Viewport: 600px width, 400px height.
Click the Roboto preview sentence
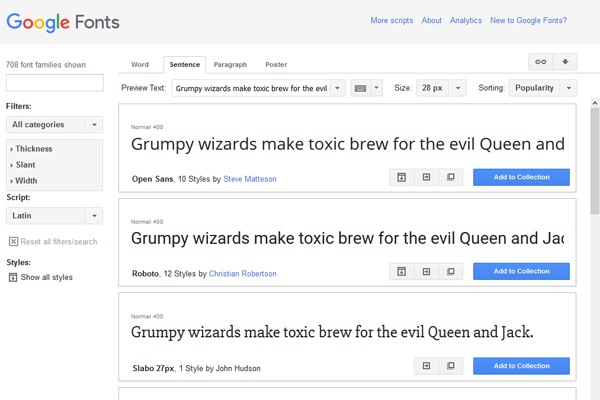click(x=347, y=239)
